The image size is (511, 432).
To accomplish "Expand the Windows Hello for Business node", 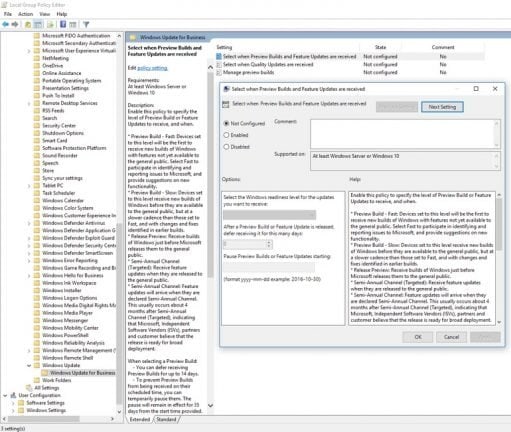I will (29, 276).
